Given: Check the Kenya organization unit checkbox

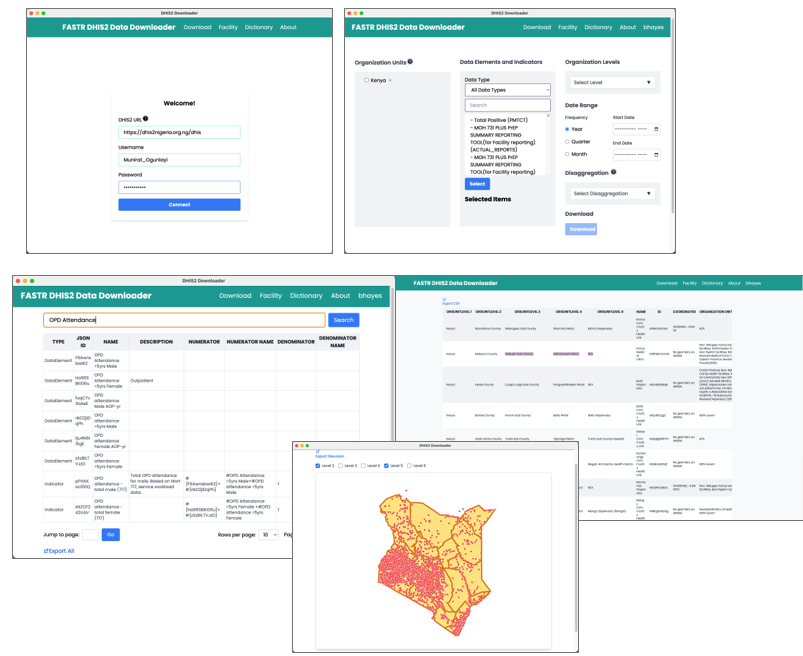Looking at the screenshot, I should click(366, 80).
